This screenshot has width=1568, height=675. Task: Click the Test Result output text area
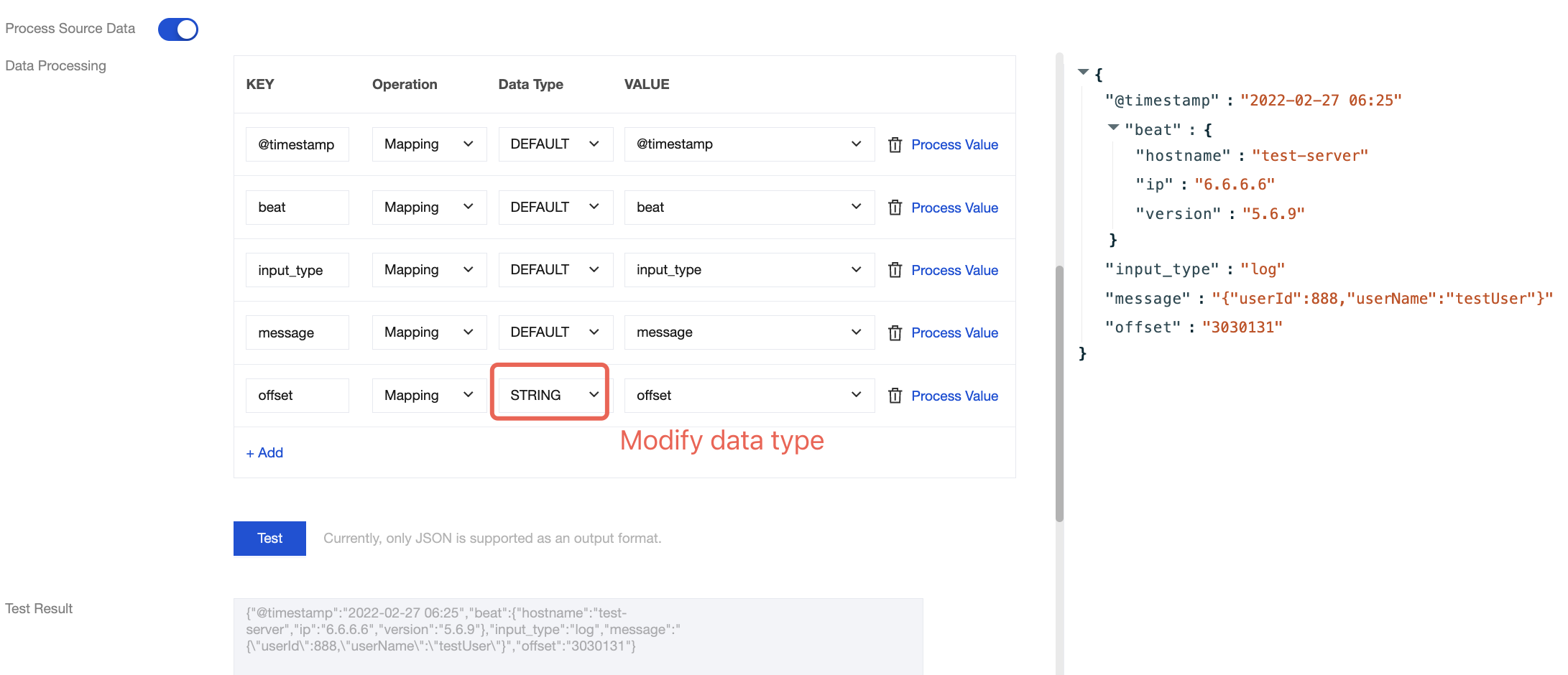pos(578,636)
